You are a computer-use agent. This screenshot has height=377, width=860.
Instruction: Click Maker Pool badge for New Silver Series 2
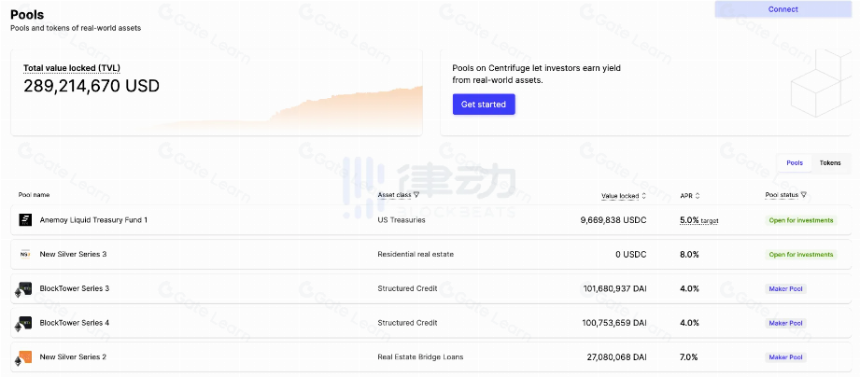[785, 357]
